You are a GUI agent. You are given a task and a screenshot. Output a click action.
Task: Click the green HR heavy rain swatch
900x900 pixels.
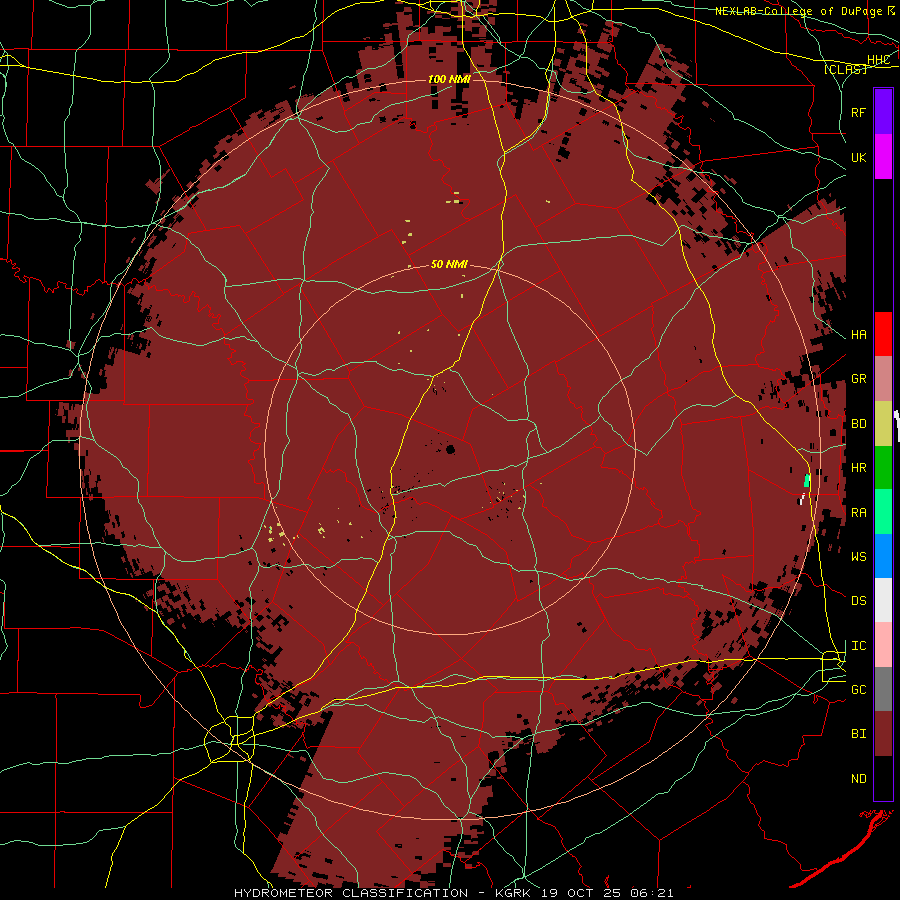click(x=883, y=467)
